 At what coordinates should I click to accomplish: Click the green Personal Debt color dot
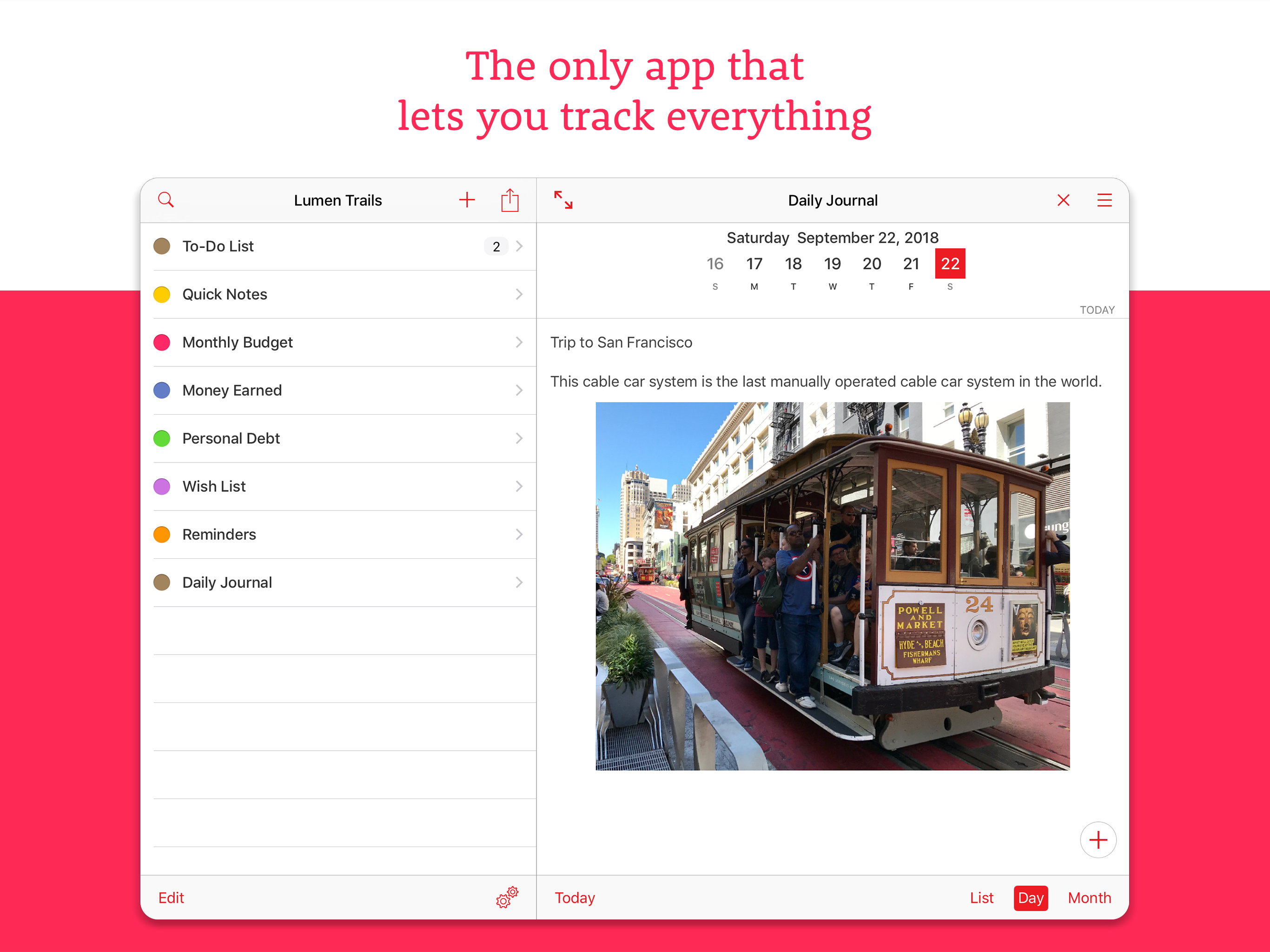(162, 439)
